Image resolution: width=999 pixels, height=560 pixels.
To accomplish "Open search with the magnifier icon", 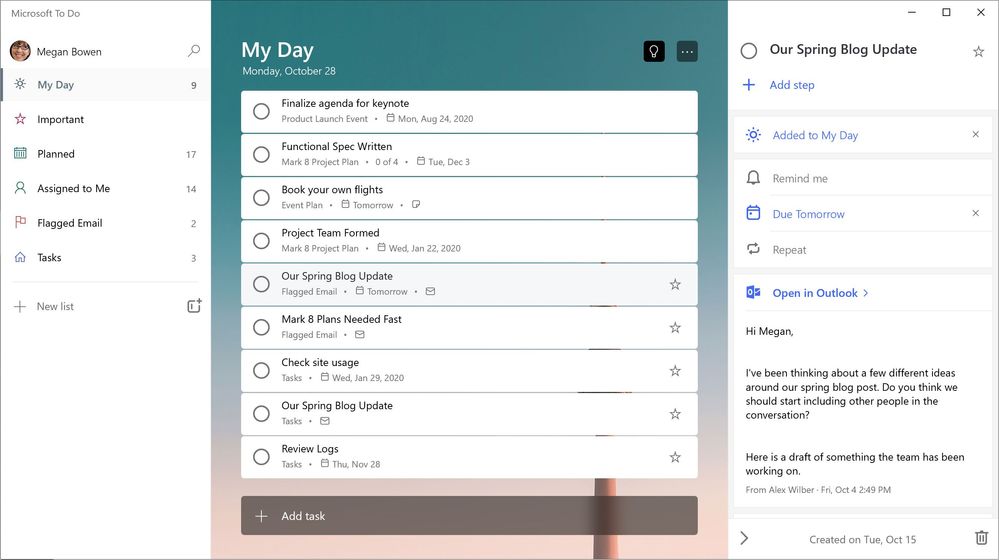I will point(194,50).
